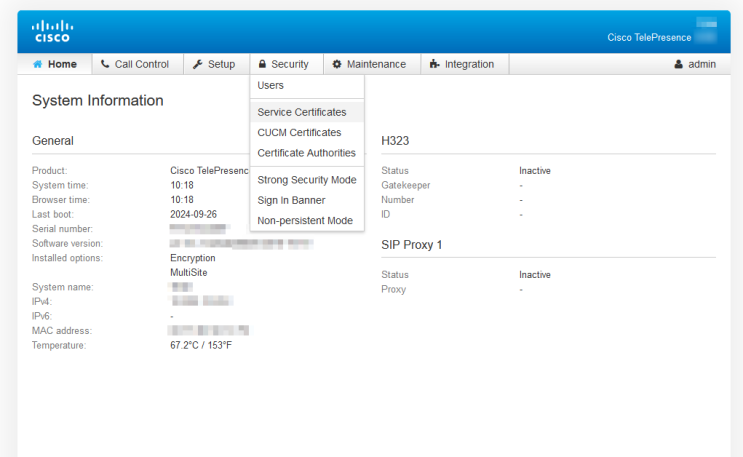Screen dimensions: 743x457
Task: Click the Product label
Action: pos(49,171)
